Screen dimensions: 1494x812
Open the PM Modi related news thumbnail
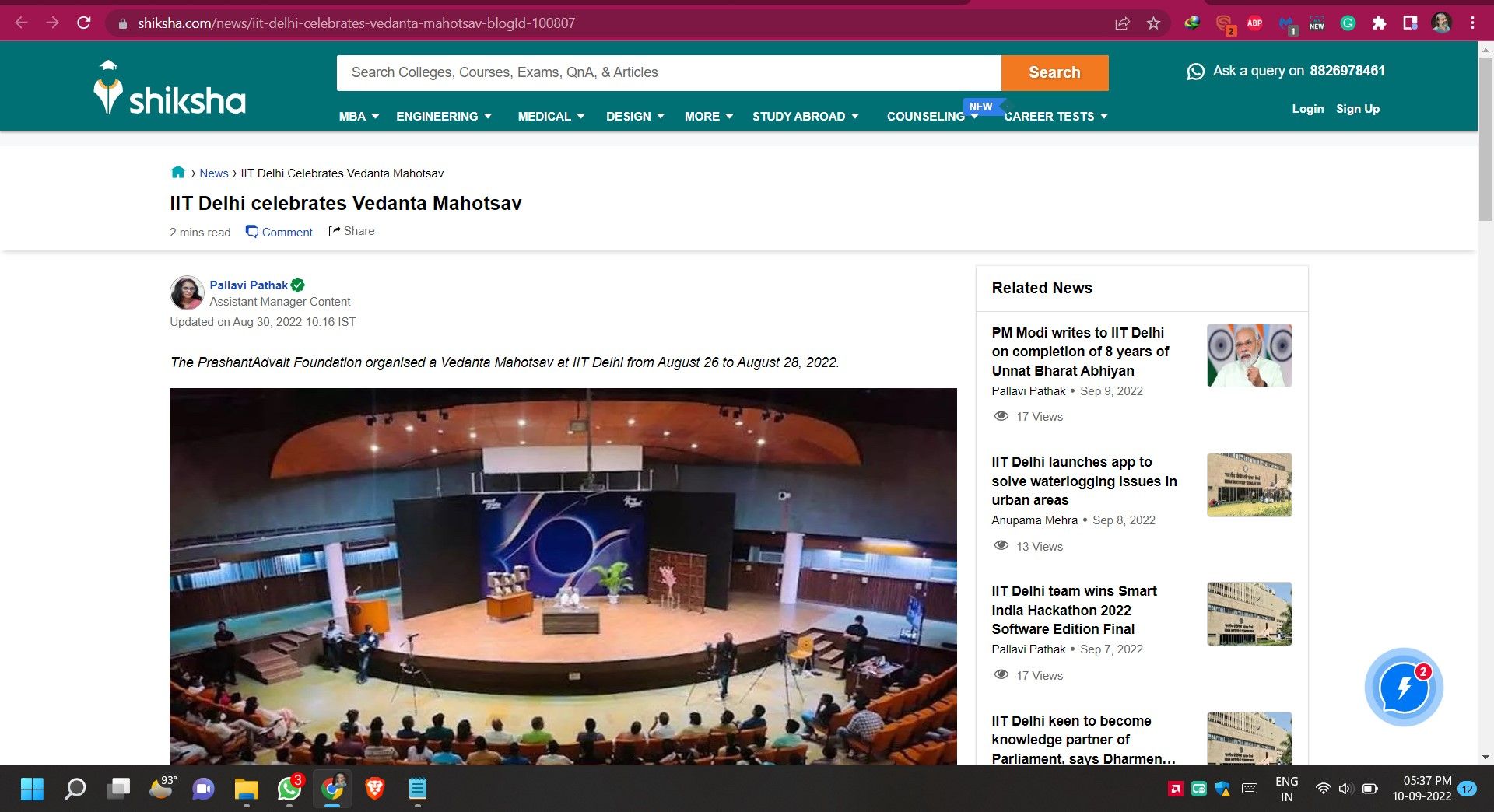click(x=1249, y=355)
